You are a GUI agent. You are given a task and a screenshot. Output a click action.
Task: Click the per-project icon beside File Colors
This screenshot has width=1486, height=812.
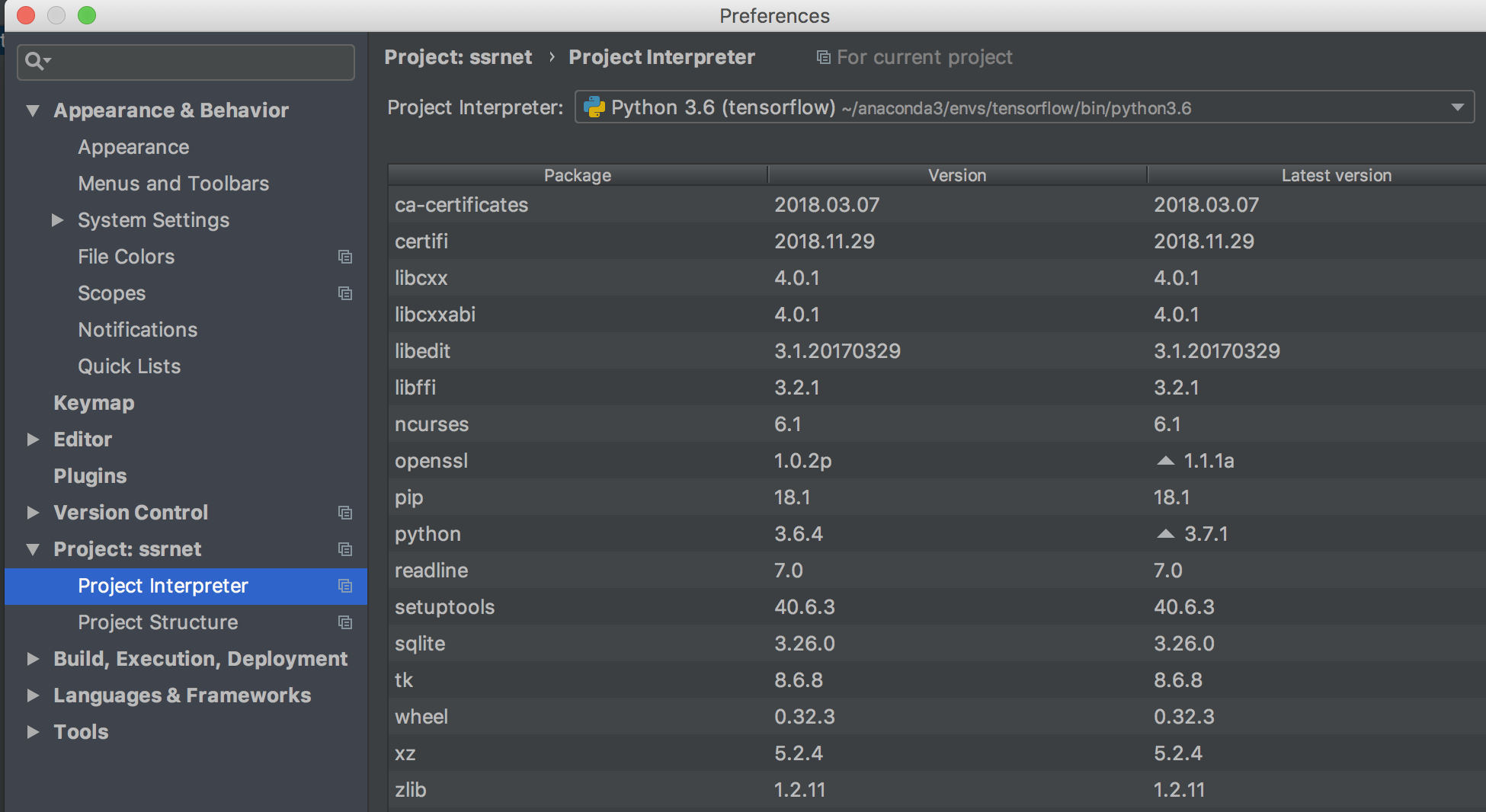pos(345,257)
